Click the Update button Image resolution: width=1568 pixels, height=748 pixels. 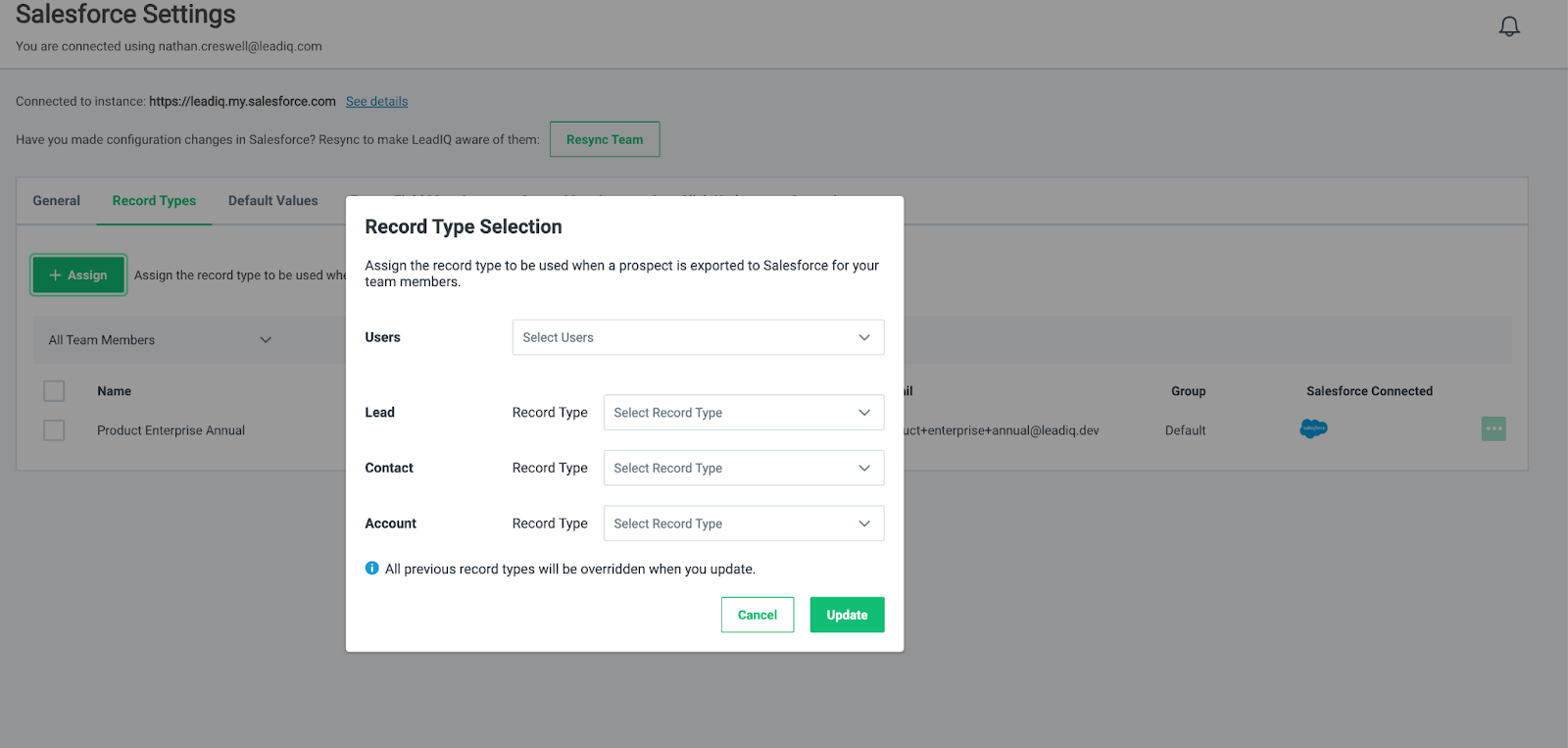click(847, 615)
